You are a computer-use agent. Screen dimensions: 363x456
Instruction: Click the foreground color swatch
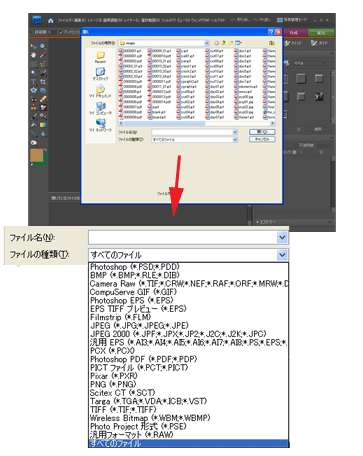36,155
